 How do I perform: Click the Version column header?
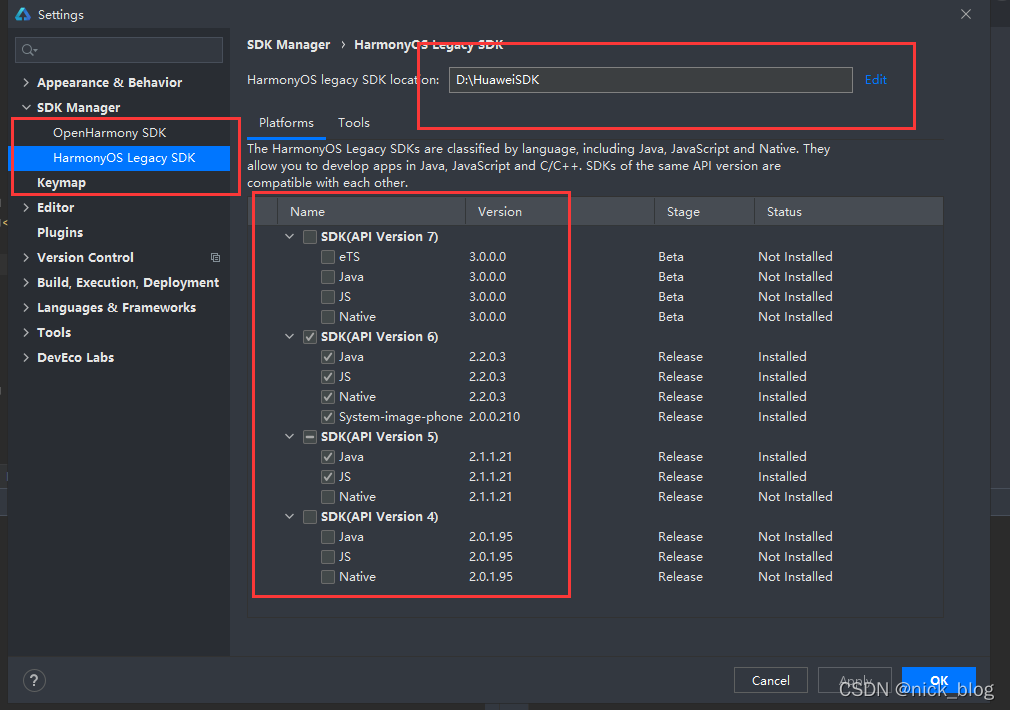click(560, 211)
